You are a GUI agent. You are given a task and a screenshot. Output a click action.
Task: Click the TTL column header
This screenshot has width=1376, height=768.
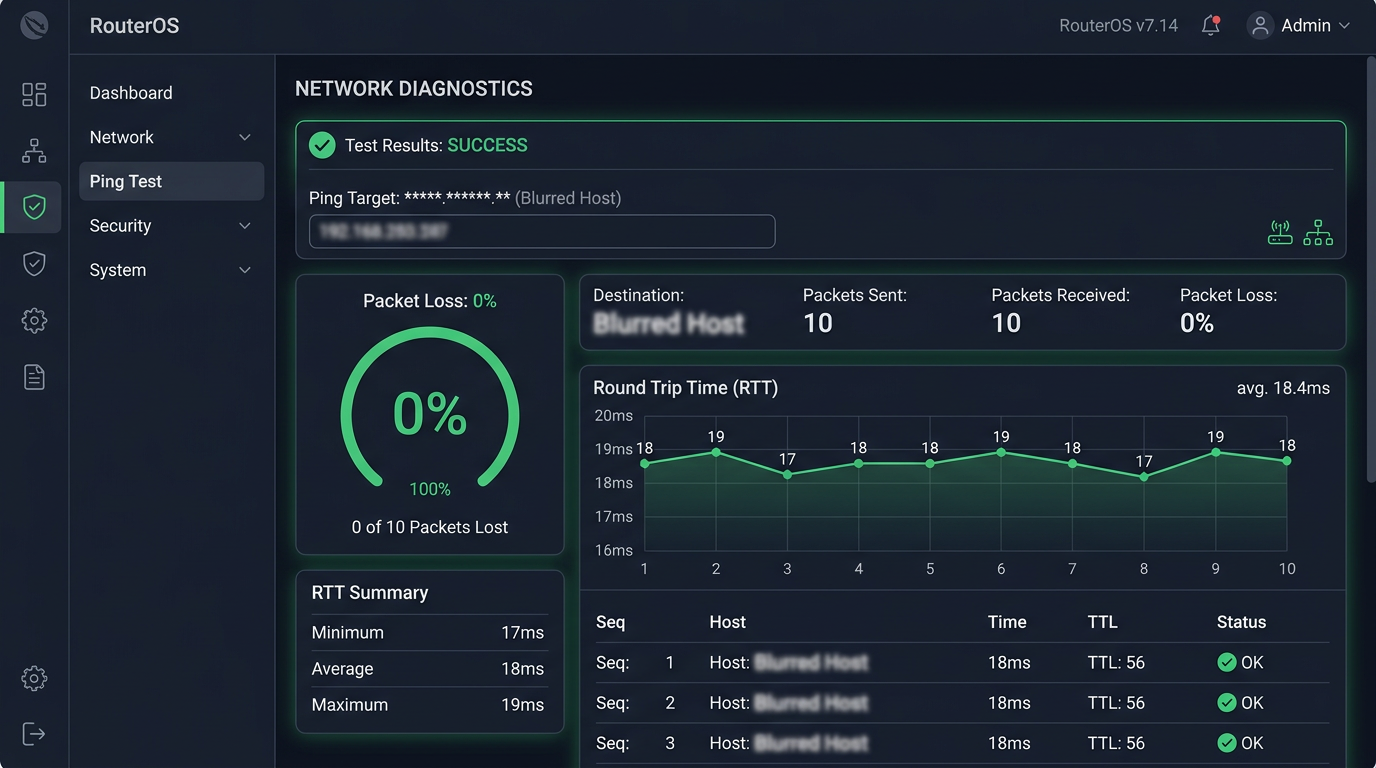point(1102,622)
